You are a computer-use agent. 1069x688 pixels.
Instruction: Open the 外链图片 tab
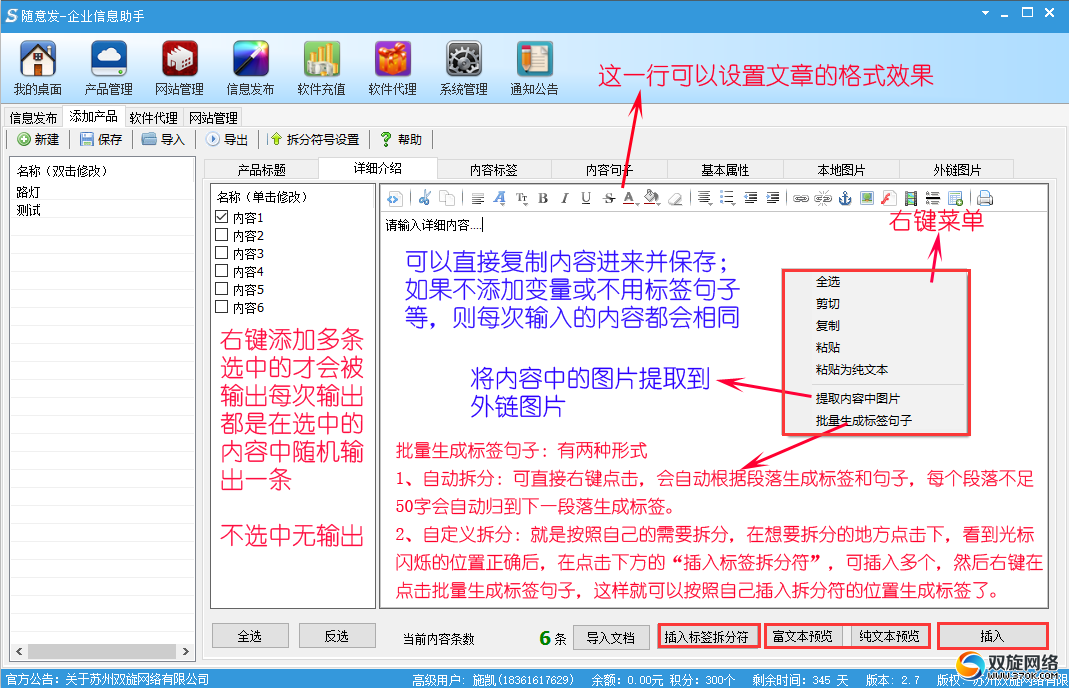tap(957, 170)
